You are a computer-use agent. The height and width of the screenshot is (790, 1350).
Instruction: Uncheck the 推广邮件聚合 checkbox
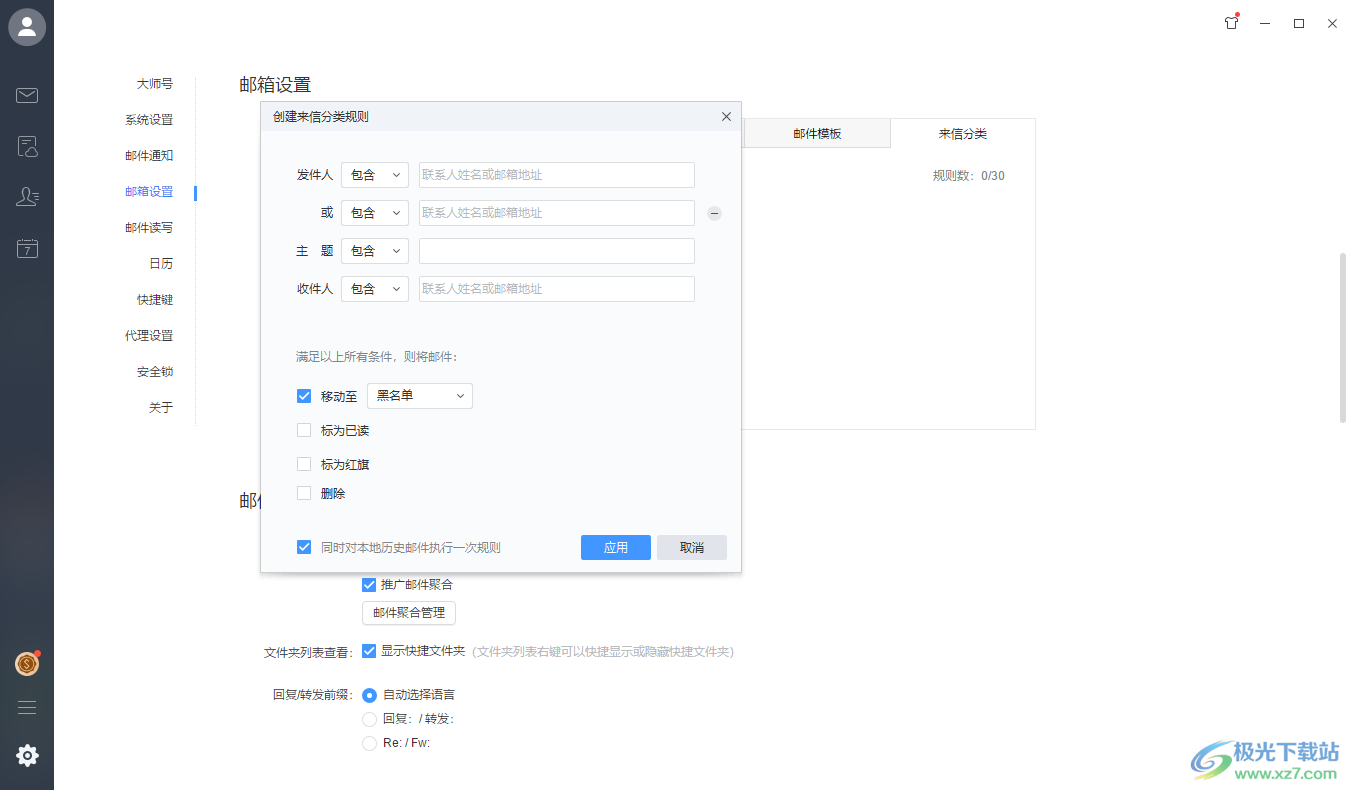[x=369, y=584]
